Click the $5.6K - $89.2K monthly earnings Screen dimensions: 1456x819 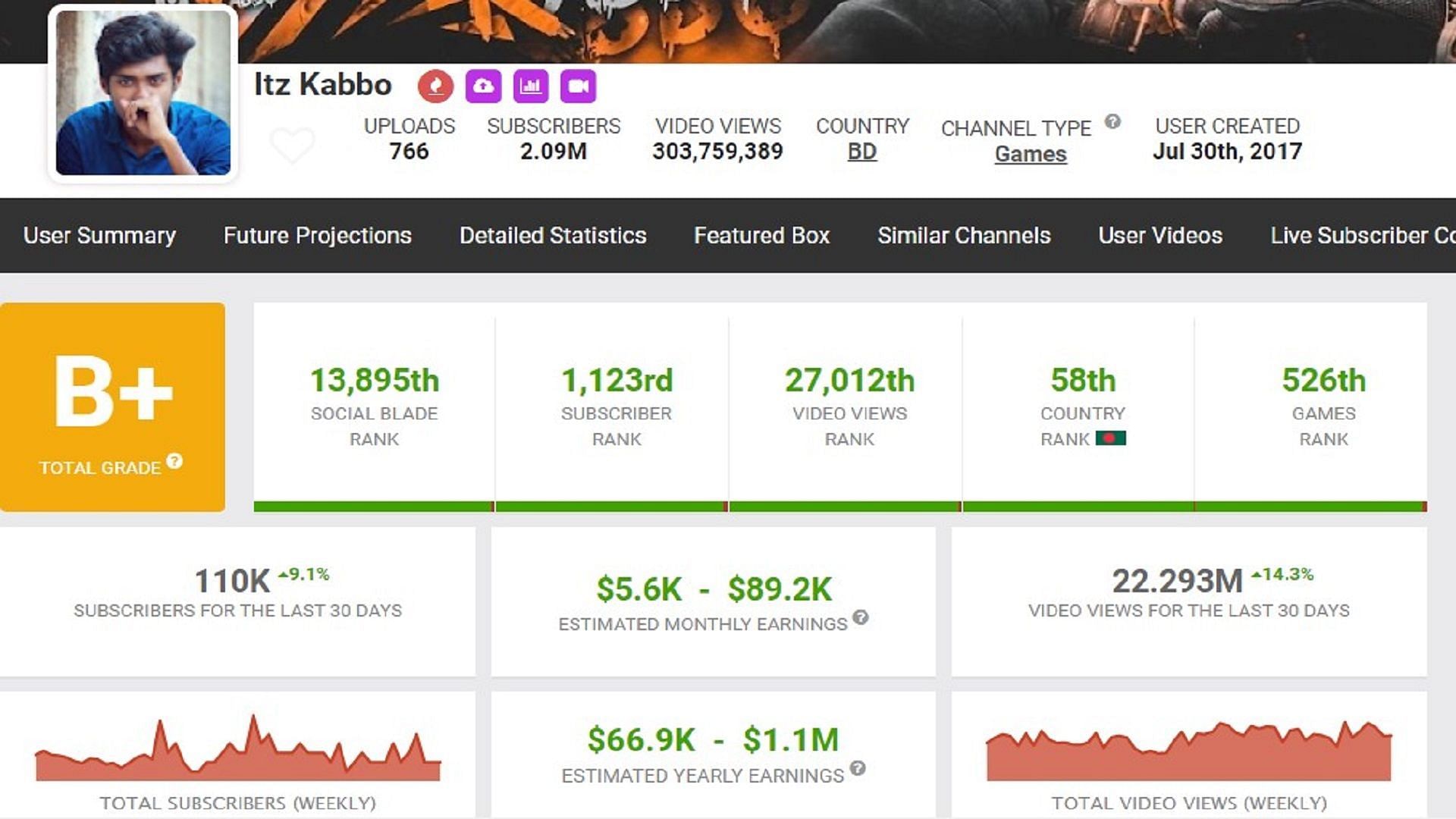pyautogui.click(x=714, y=589)
